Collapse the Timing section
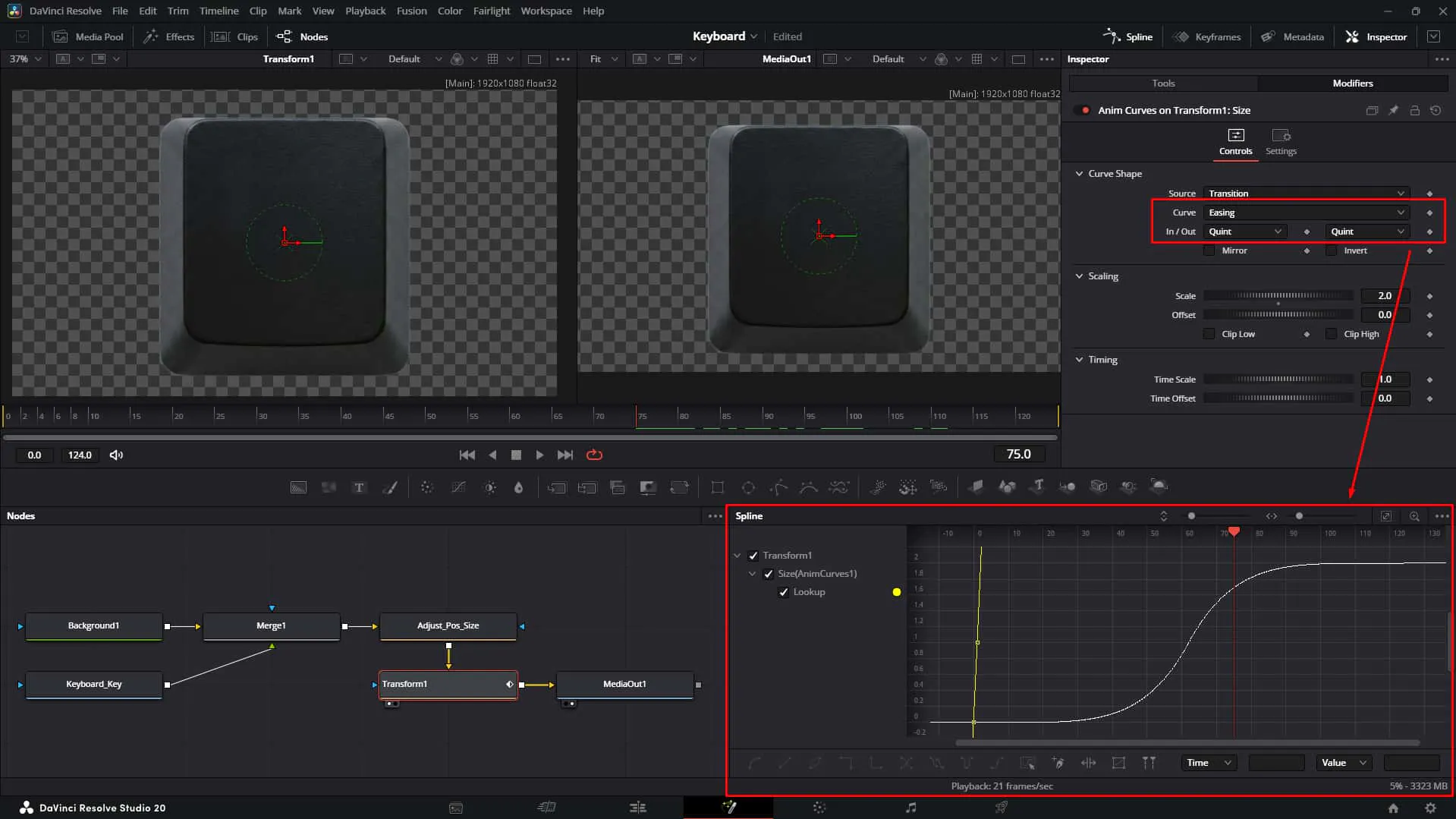1456x819 pixels. coord(1080,360)
